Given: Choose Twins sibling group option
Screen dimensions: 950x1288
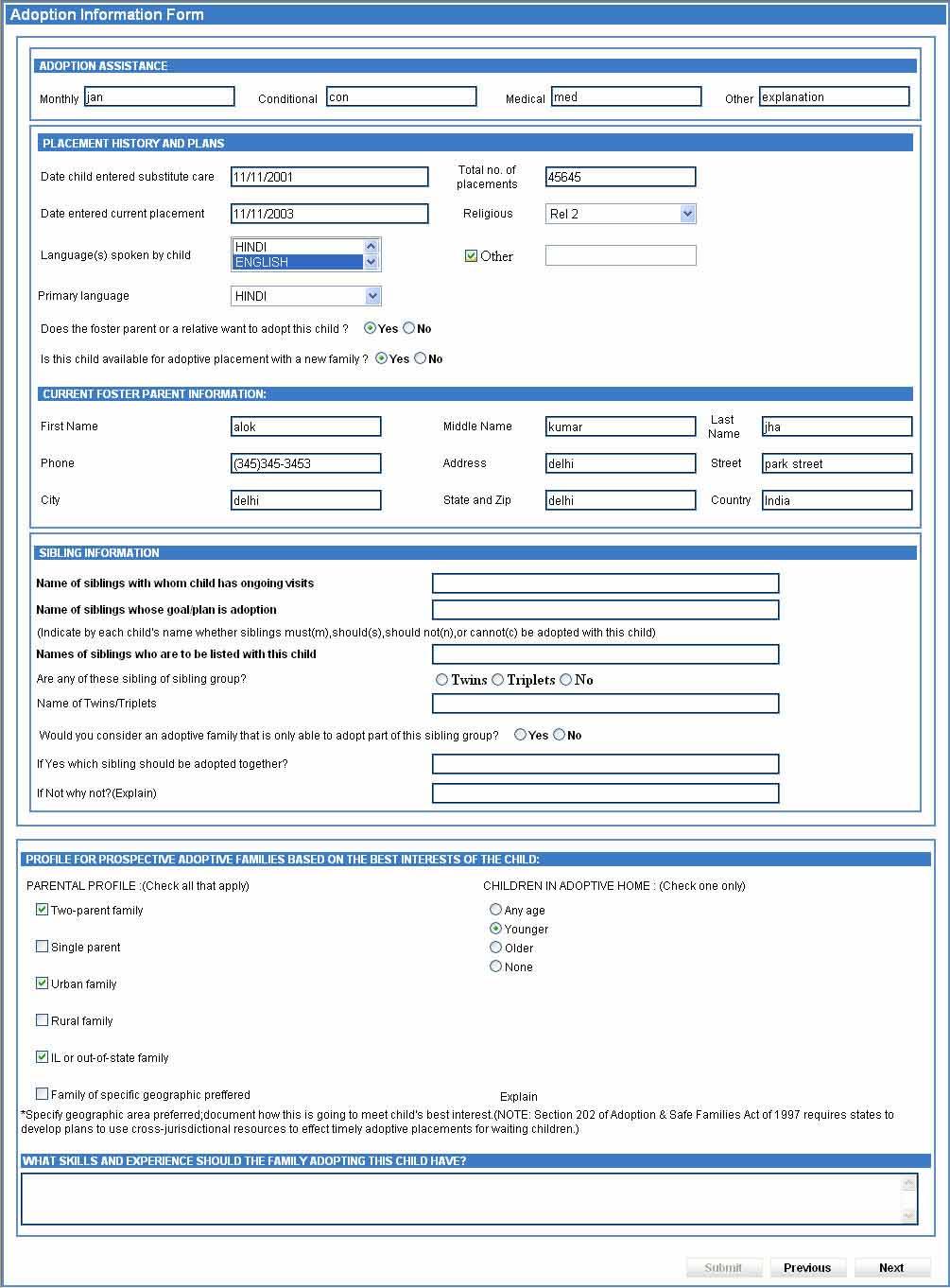Looking at the screenshot, I should point(441,680).
